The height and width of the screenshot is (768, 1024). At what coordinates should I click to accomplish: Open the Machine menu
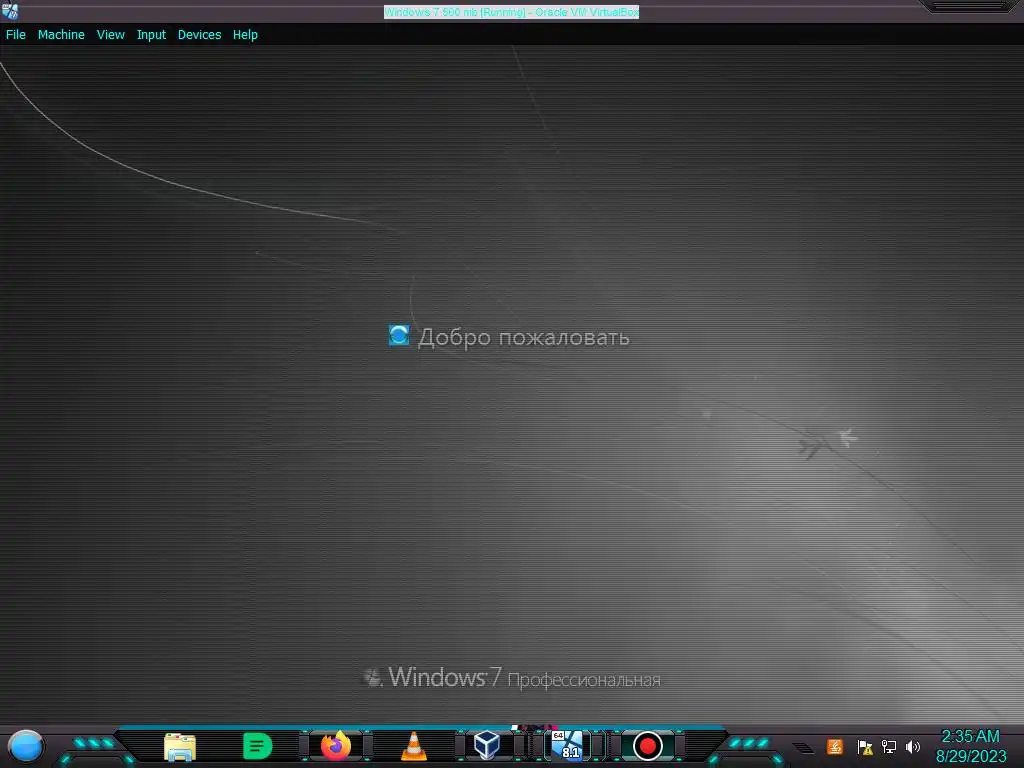coord(61,35)
